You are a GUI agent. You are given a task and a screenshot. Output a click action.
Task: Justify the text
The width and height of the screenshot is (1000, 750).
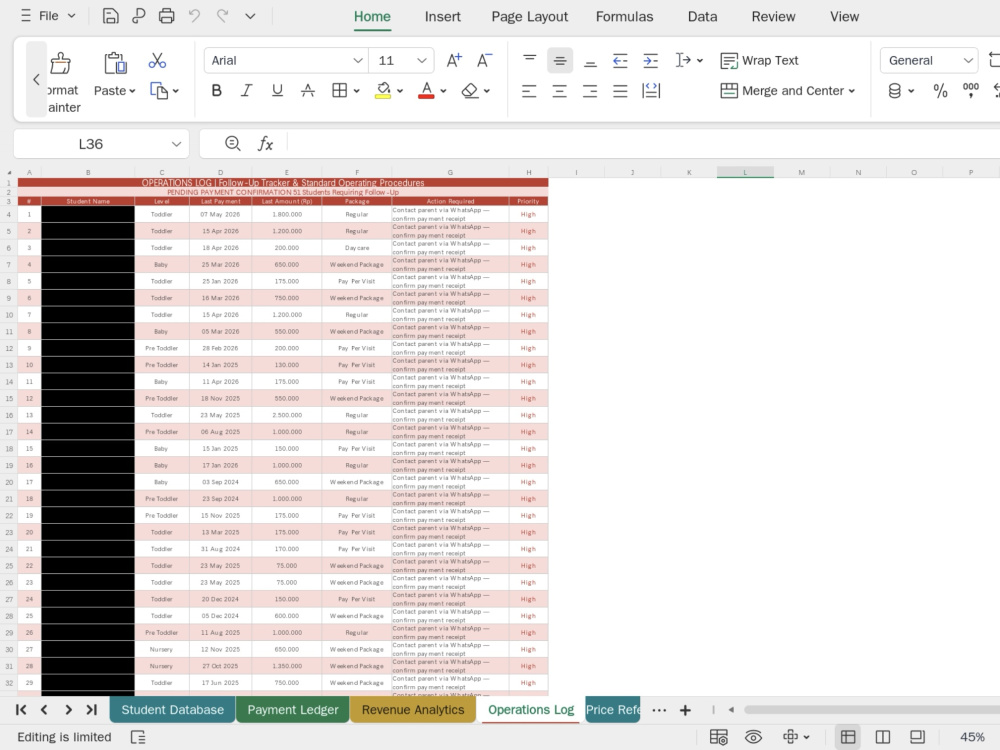click(x=620, y=91)
